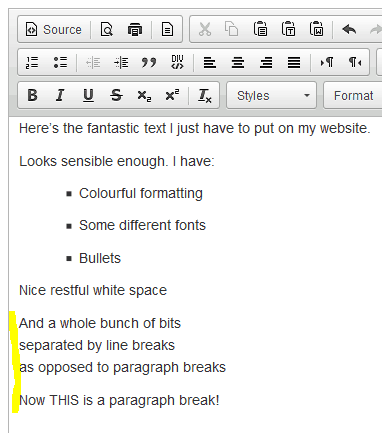Click line 'And a whole bunch of bits'
The image size is (382, 433).
pyautogui.click(x=100, y=323)
